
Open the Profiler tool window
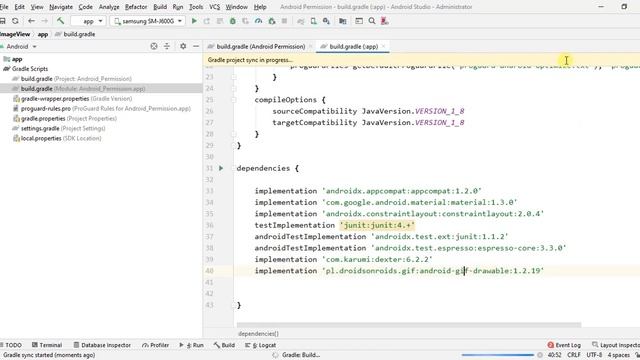(x=156, y=345)
